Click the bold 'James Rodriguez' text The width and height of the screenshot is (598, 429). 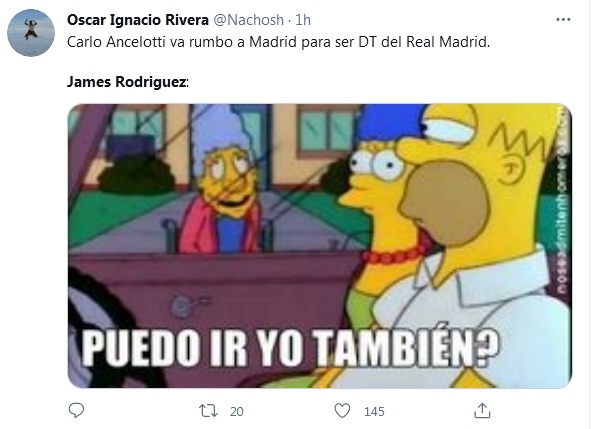tap(127, 82)
